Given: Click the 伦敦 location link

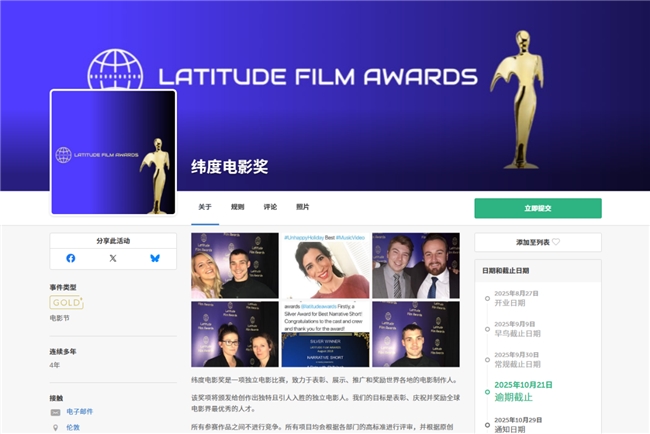Looking at the screenshot, I should click(73, 426).
